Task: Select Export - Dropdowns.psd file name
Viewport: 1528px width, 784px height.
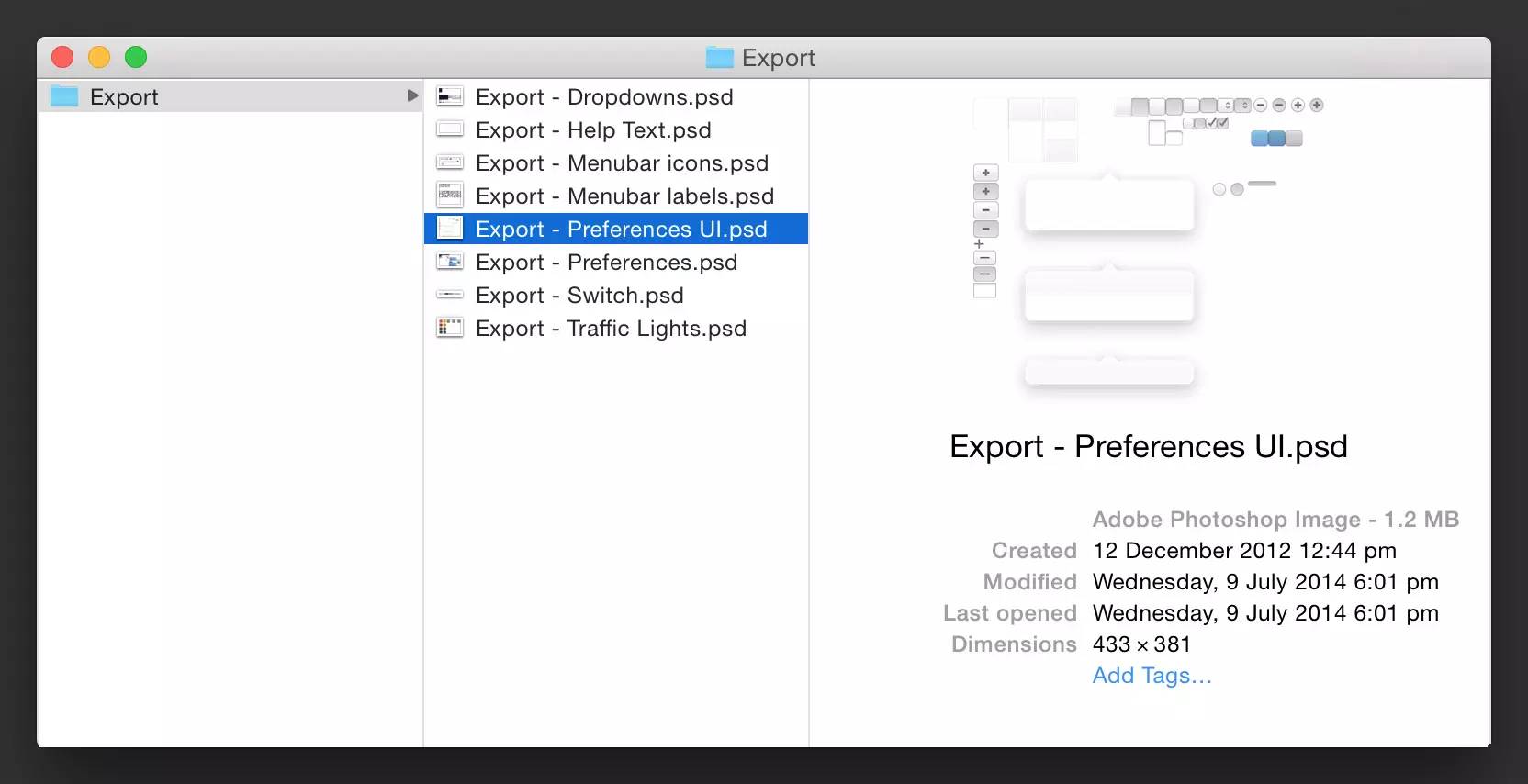Action: tap(603, 97)
